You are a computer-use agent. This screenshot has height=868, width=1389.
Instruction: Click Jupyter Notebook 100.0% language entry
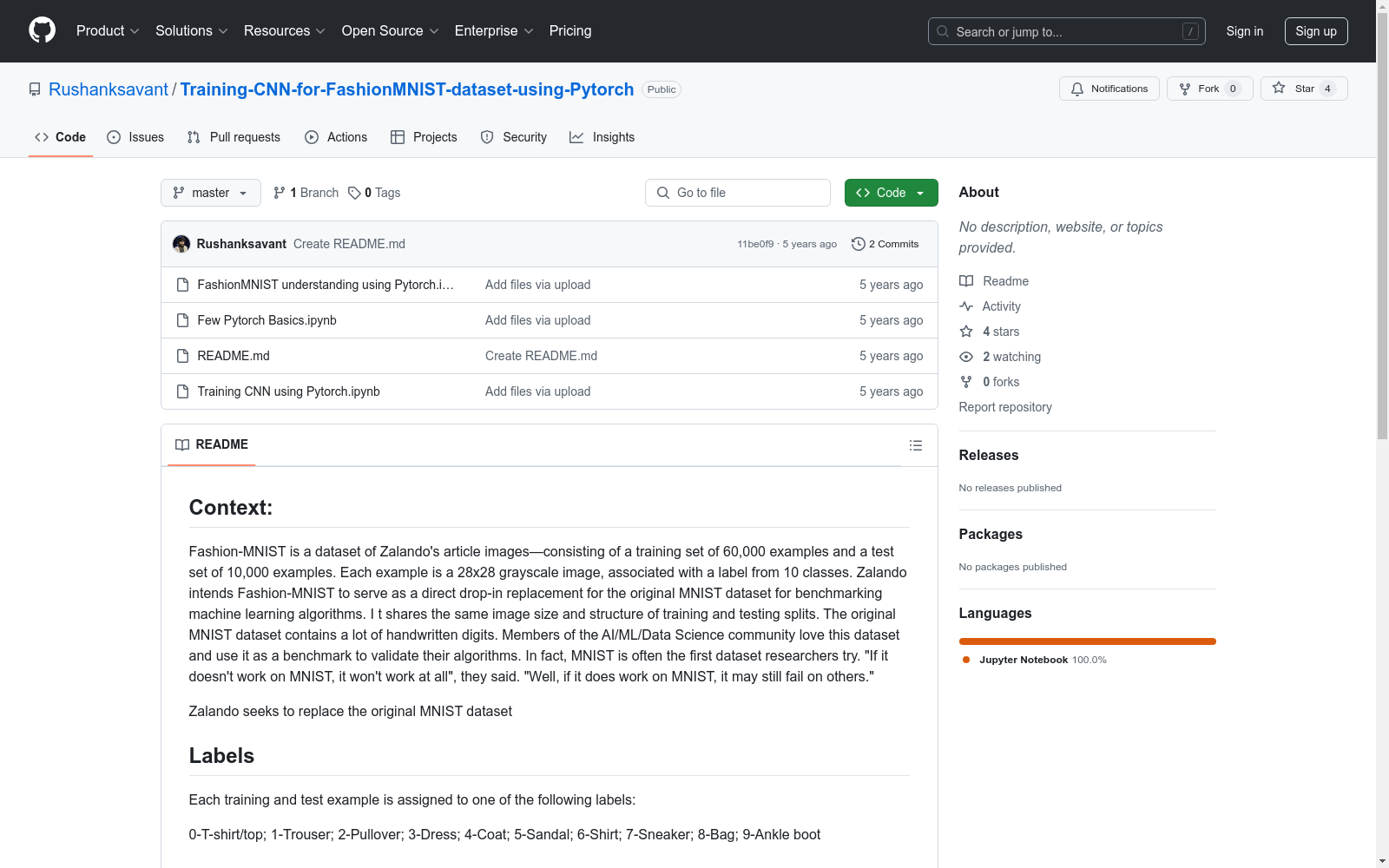[x=1035, y=660]
